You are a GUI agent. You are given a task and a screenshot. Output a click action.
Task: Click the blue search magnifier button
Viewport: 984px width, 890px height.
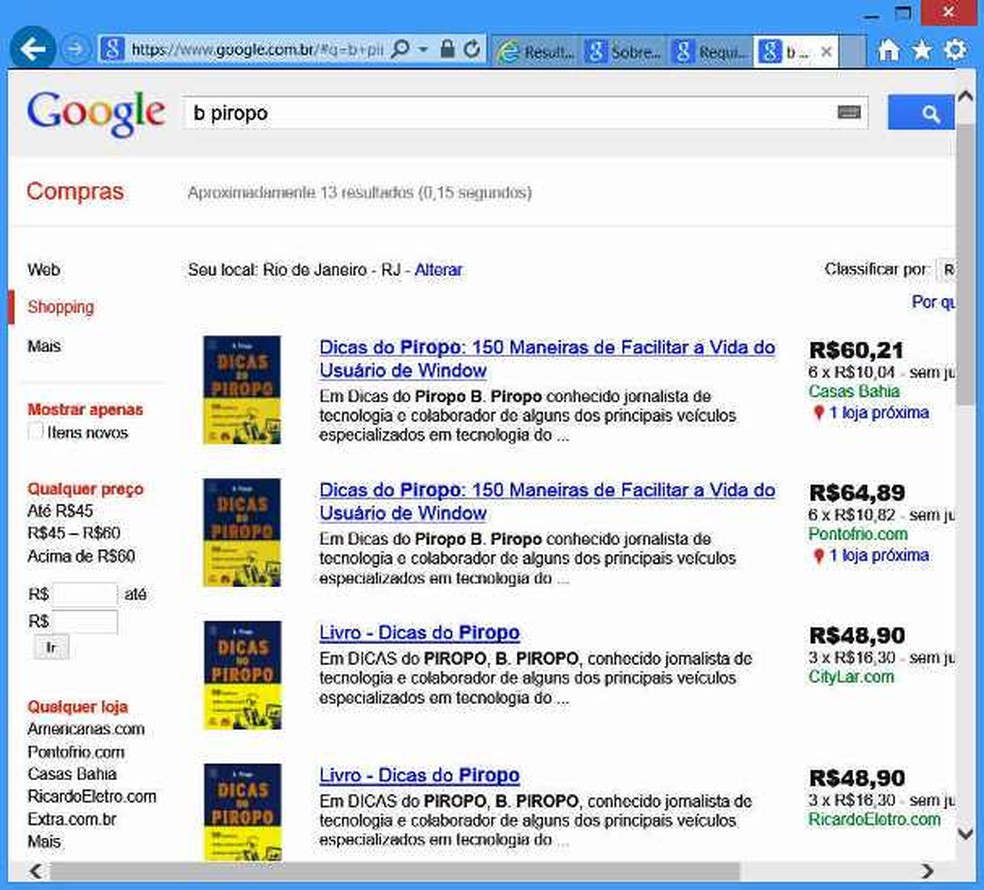(x=921, y=113)
